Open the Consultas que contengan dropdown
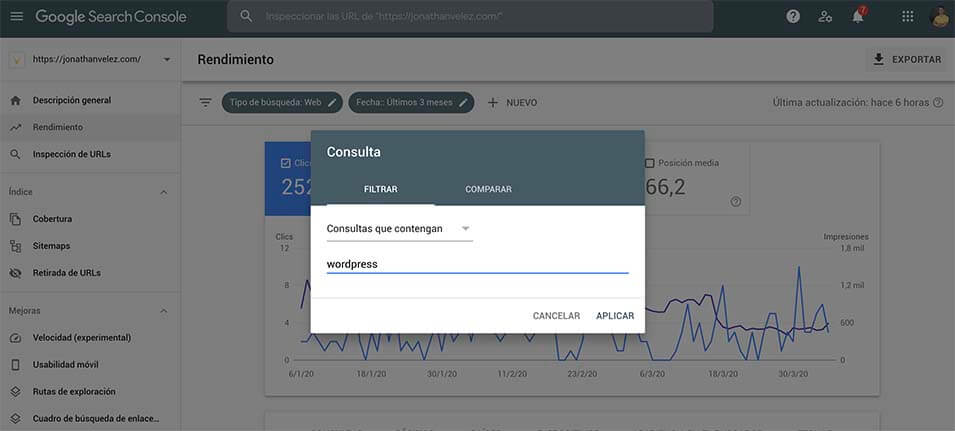This screenshot has width=955, height=431. pyautogui.click(x=400, y=229)
